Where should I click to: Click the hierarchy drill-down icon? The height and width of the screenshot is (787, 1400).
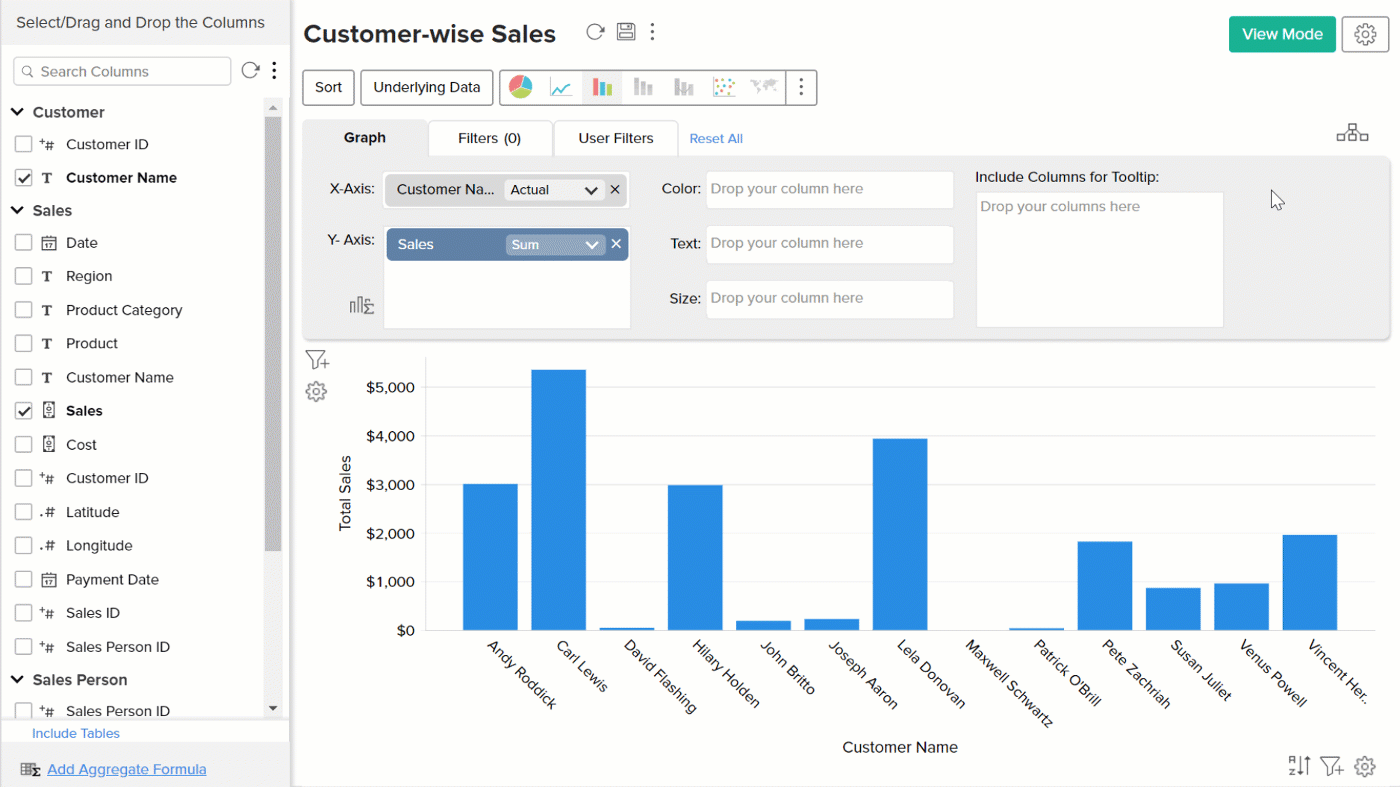[x=1352, y=133]
